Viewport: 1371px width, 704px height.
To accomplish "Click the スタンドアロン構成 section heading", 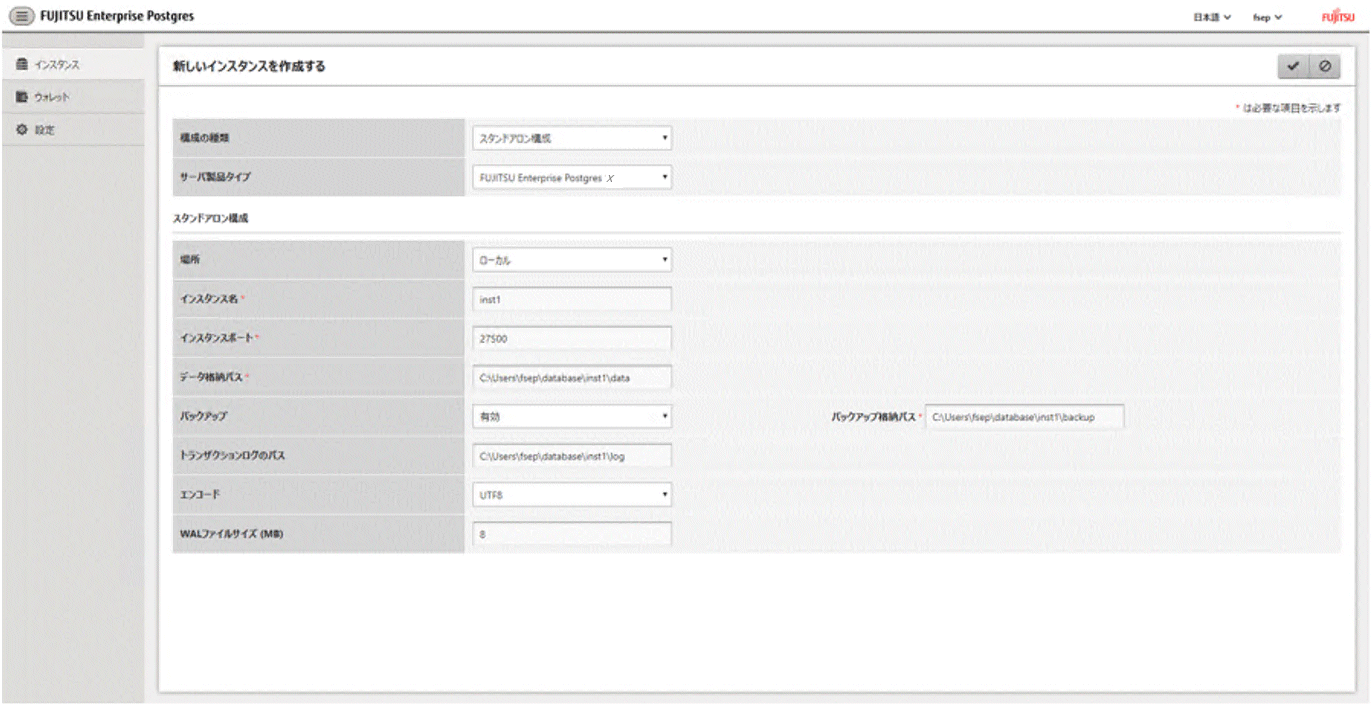I will coord(210,218).
